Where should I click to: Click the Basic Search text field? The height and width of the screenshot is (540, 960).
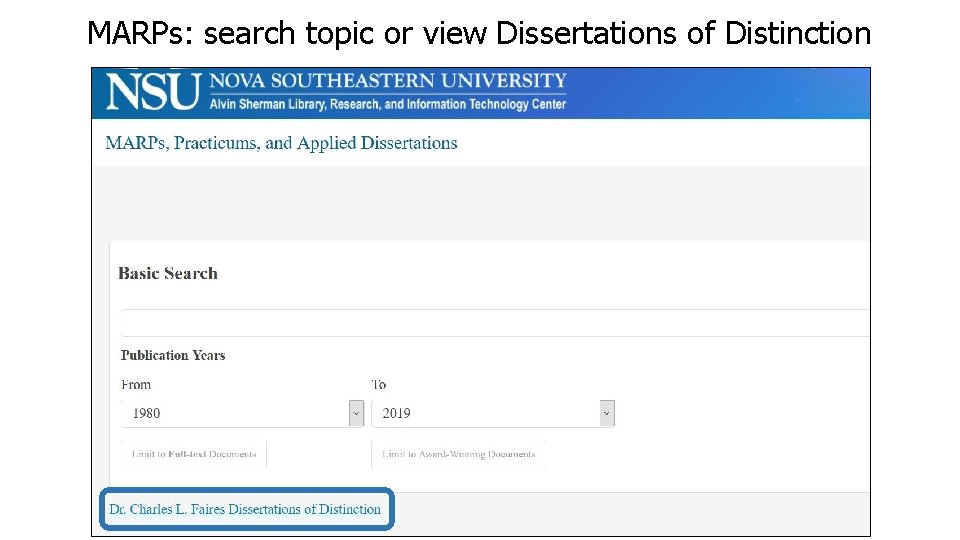pyautogui.click(x=495, y=323)
